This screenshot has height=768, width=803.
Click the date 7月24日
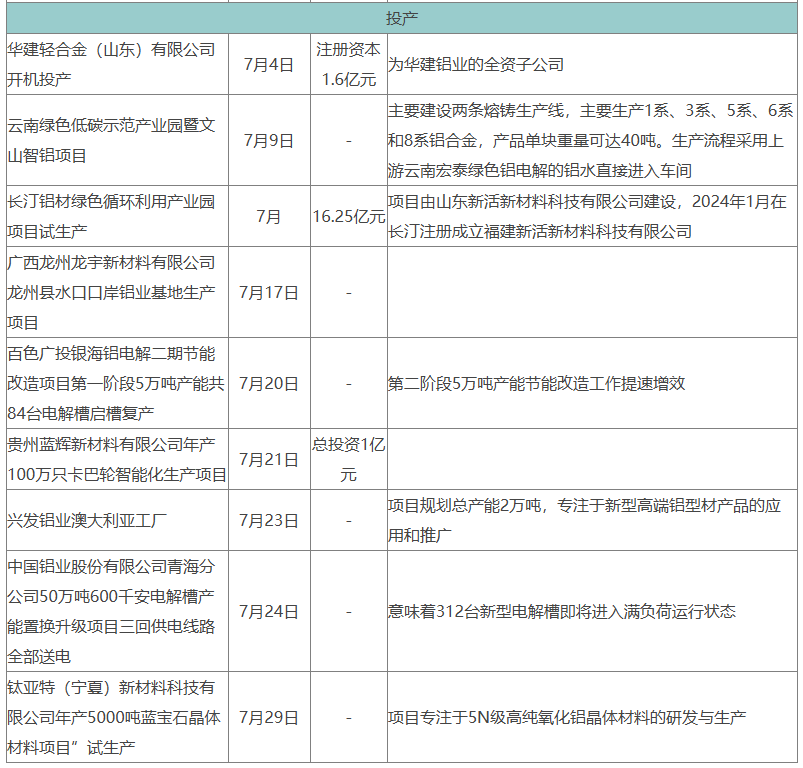(269, 611)
